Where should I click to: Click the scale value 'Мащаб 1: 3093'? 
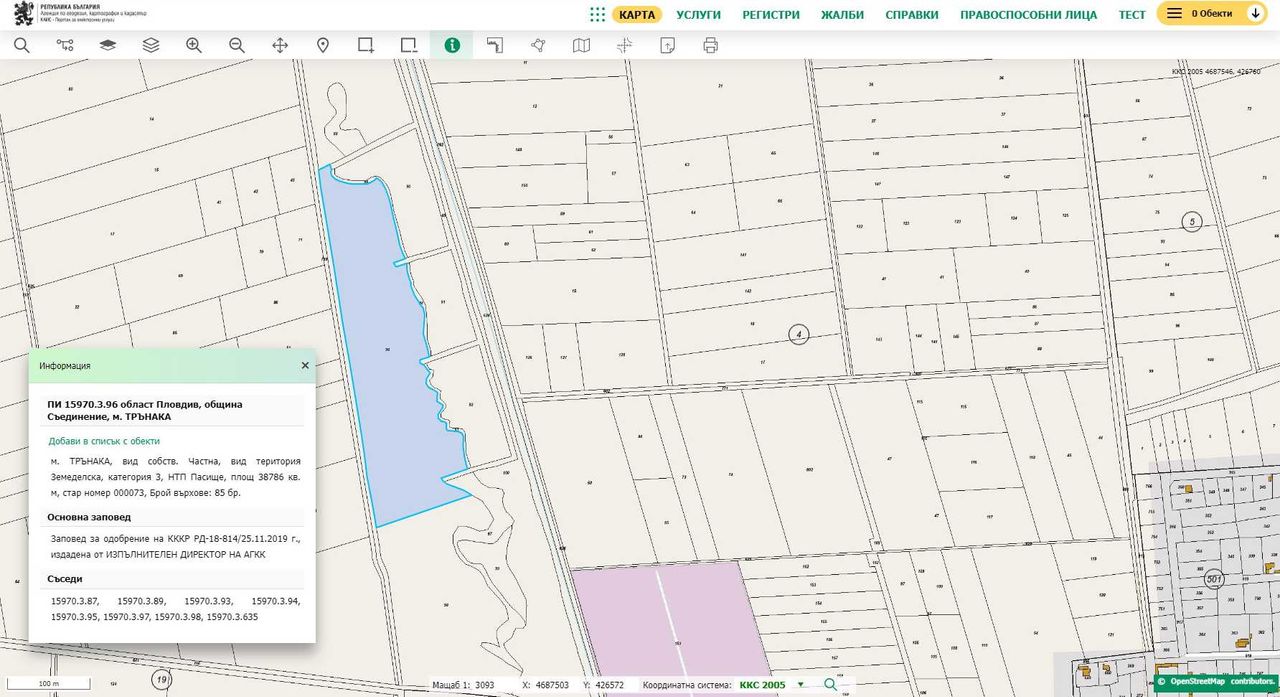click(x=465, y=685)
